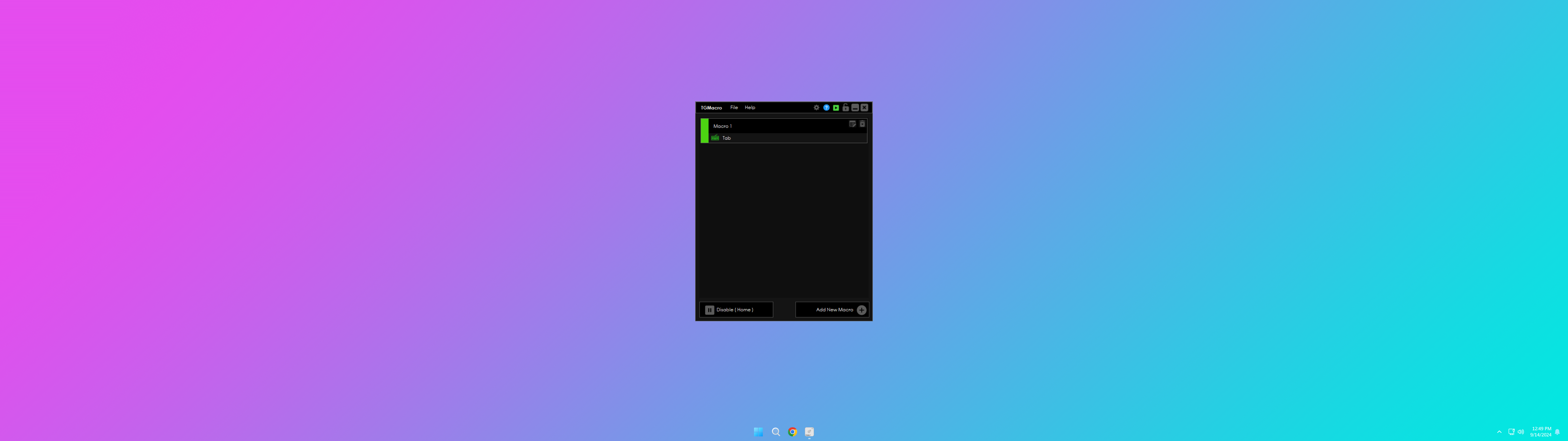Open the volume control in system tray
1568x441 pixels.
click(1521, 432)
